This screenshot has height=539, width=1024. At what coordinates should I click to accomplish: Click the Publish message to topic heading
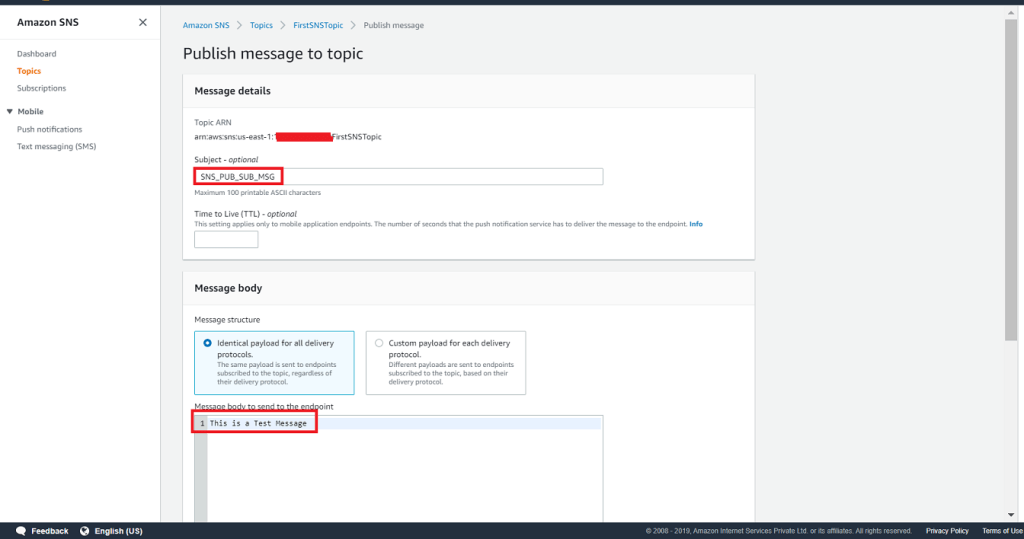tap(273, 54)
